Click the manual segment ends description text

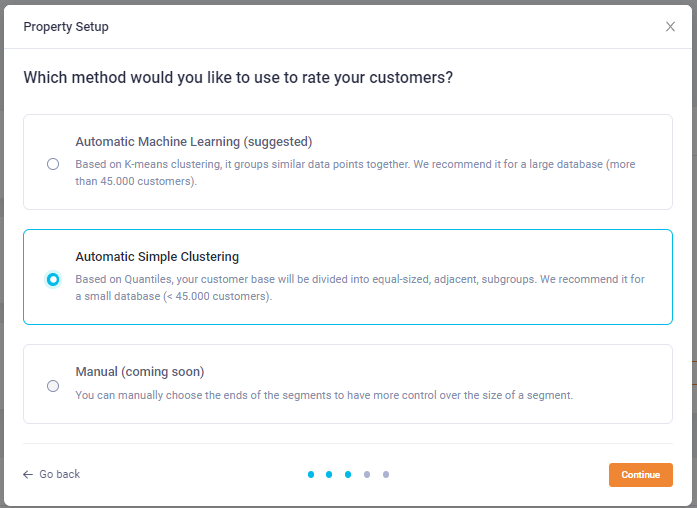coord(324,395)
